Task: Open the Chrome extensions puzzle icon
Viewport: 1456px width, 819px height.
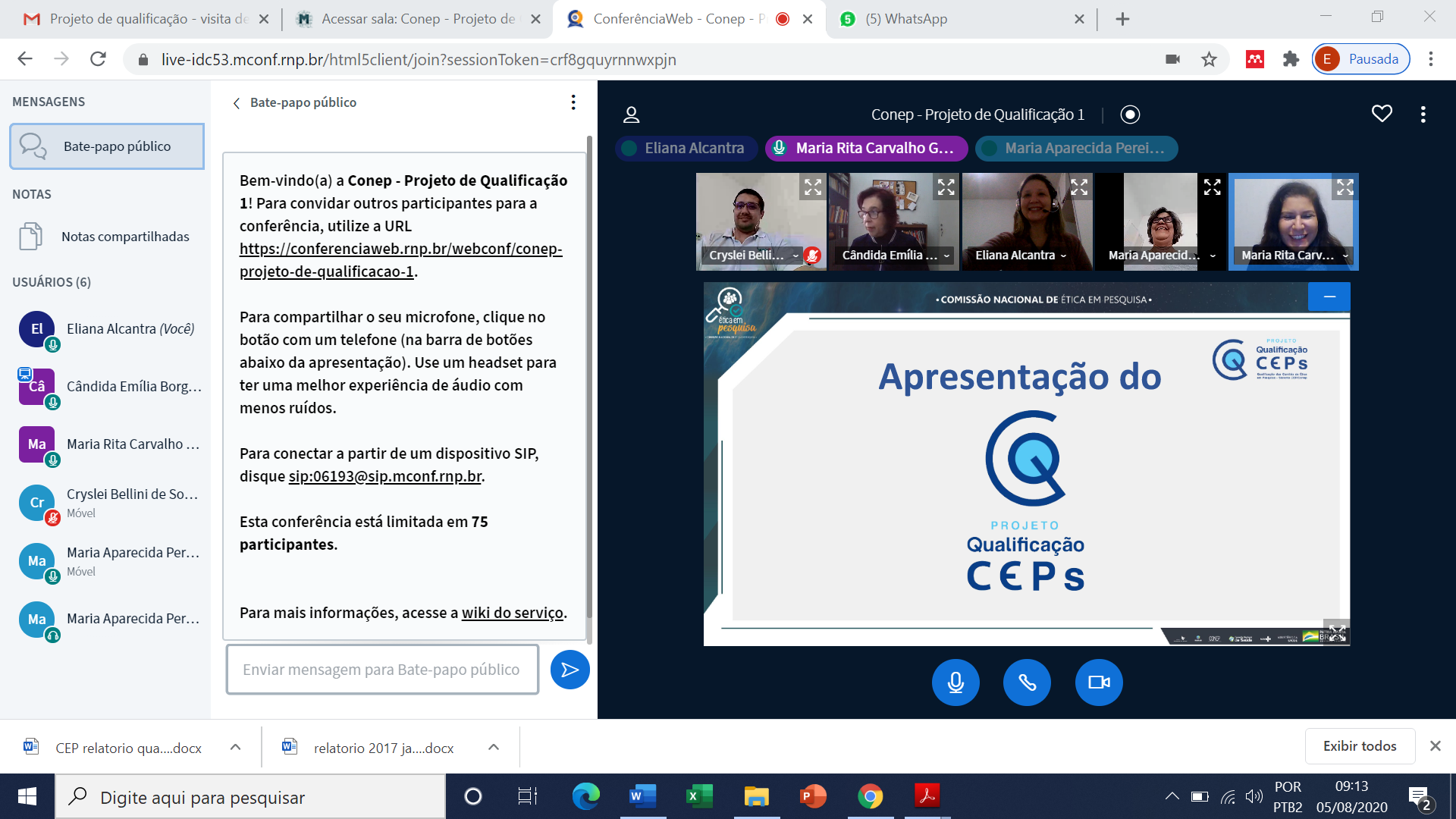Action: click(x=1291, y=59)
